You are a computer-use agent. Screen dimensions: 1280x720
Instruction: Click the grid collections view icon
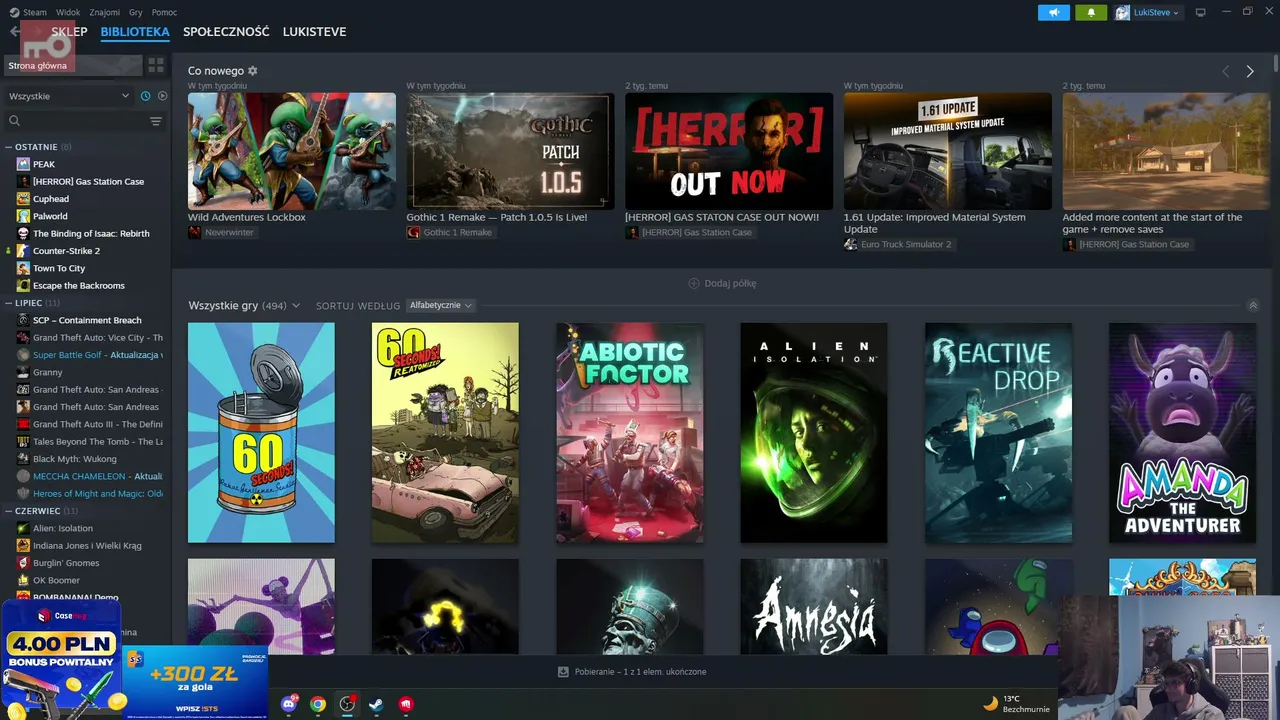[x=156, y=65]
